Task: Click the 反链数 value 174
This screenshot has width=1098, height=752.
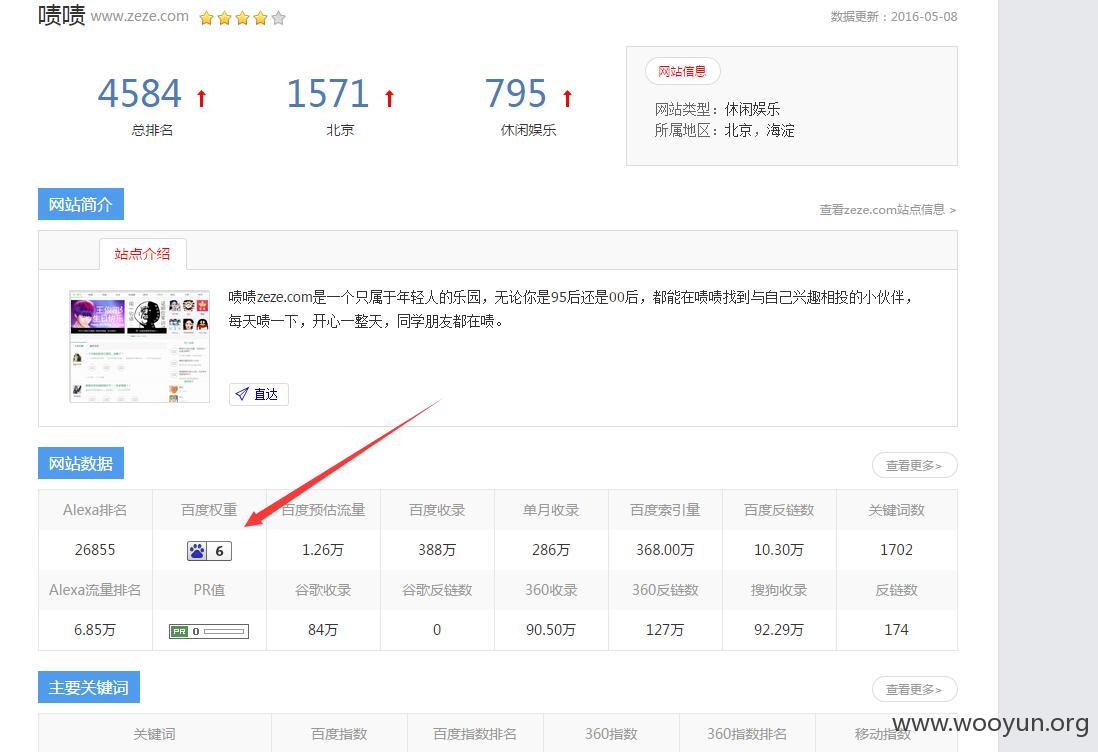Action: point(896,629)
